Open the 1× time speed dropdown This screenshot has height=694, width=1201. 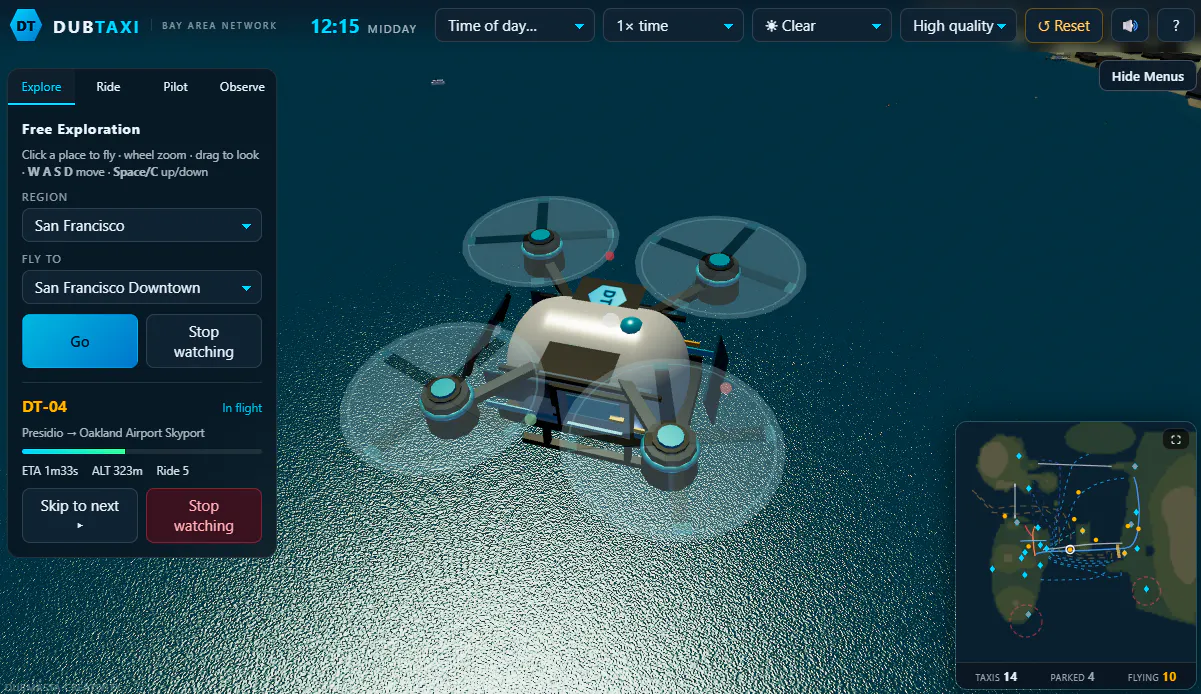tap(673, 26)
